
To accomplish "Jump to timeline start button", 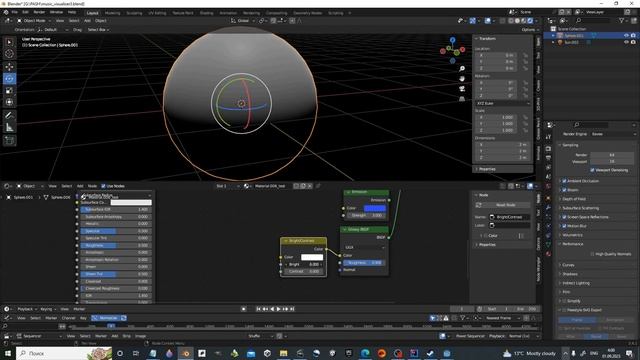I will point(258,309).
